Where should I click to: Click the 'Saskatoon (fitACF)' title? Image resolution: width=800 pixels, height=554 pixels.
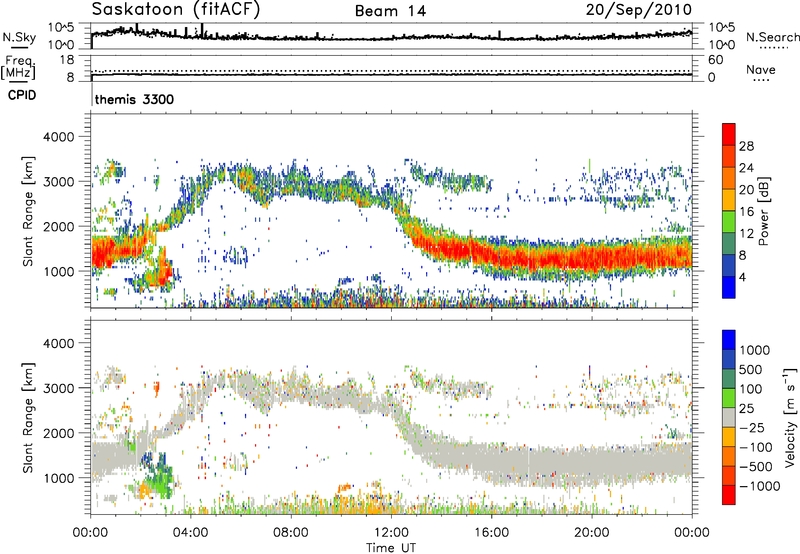pyautogui.click(x=175, y=9)
